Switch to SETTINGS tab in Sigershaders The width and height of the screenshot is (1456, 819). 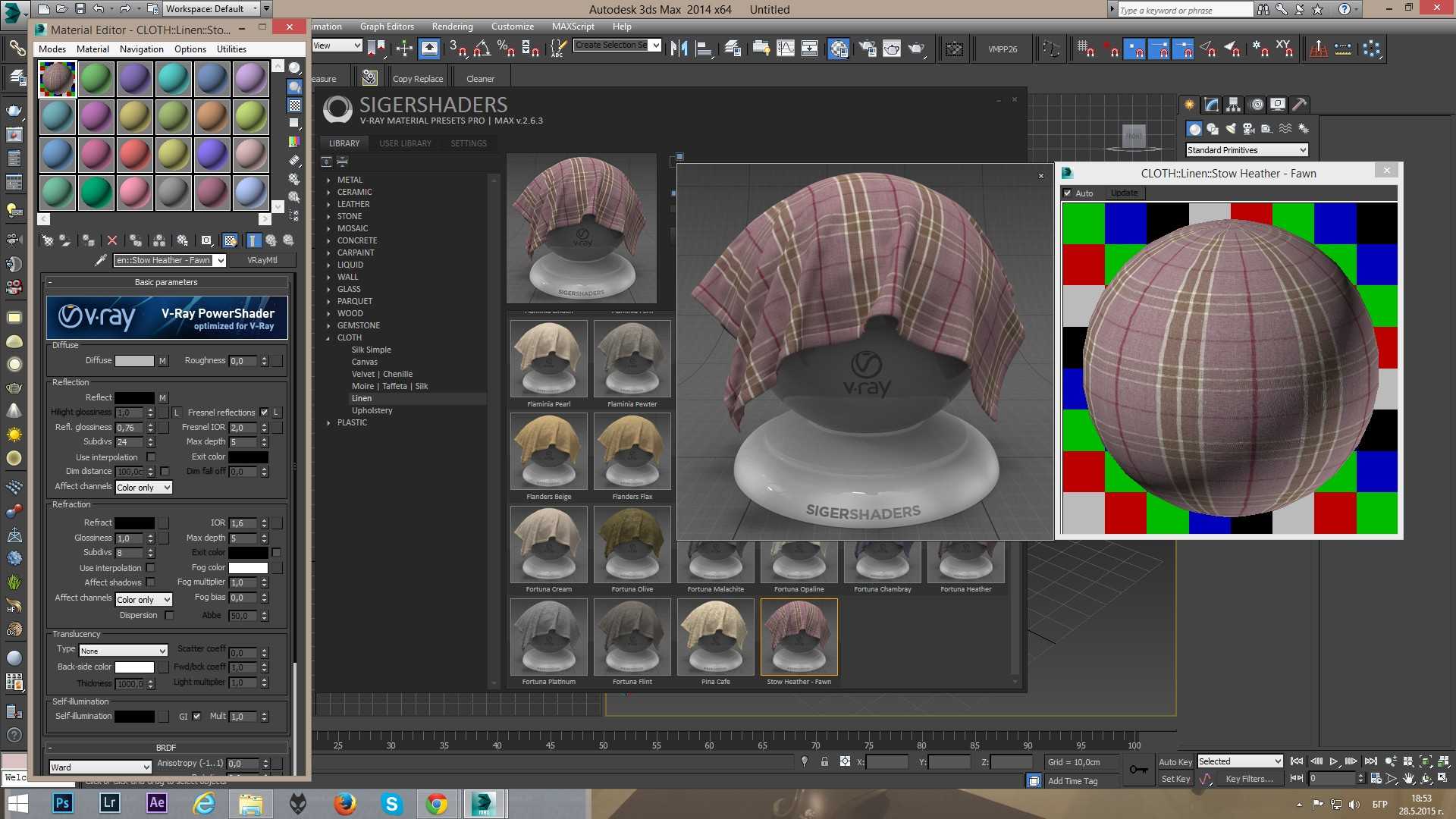[469, 143]
